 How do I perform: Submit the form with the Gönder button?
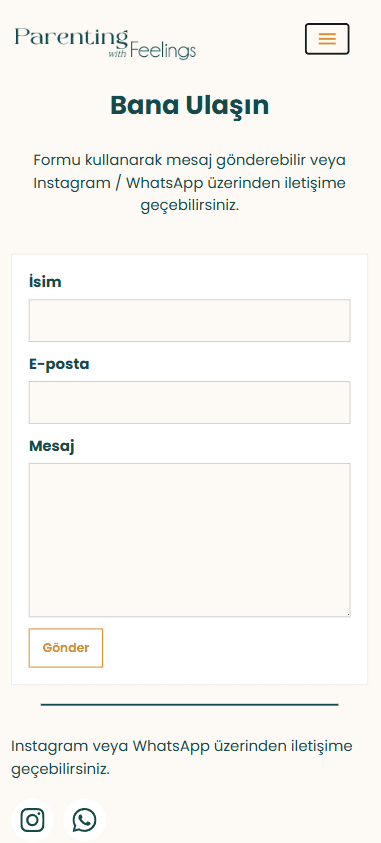point(66,648)
